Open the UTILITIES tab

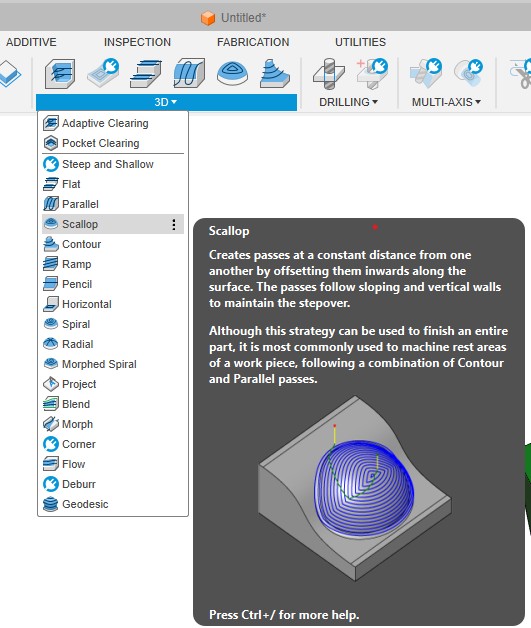pyautogui.click(x=360, y=42)
